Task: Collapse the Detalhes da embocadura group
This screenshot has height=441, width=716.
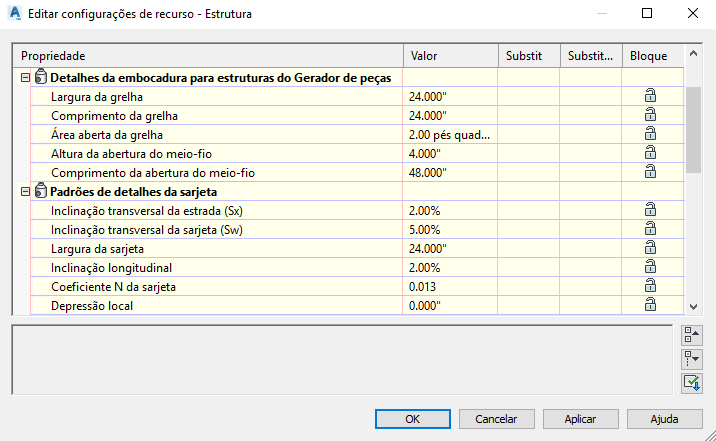Action: pos(25,77)
